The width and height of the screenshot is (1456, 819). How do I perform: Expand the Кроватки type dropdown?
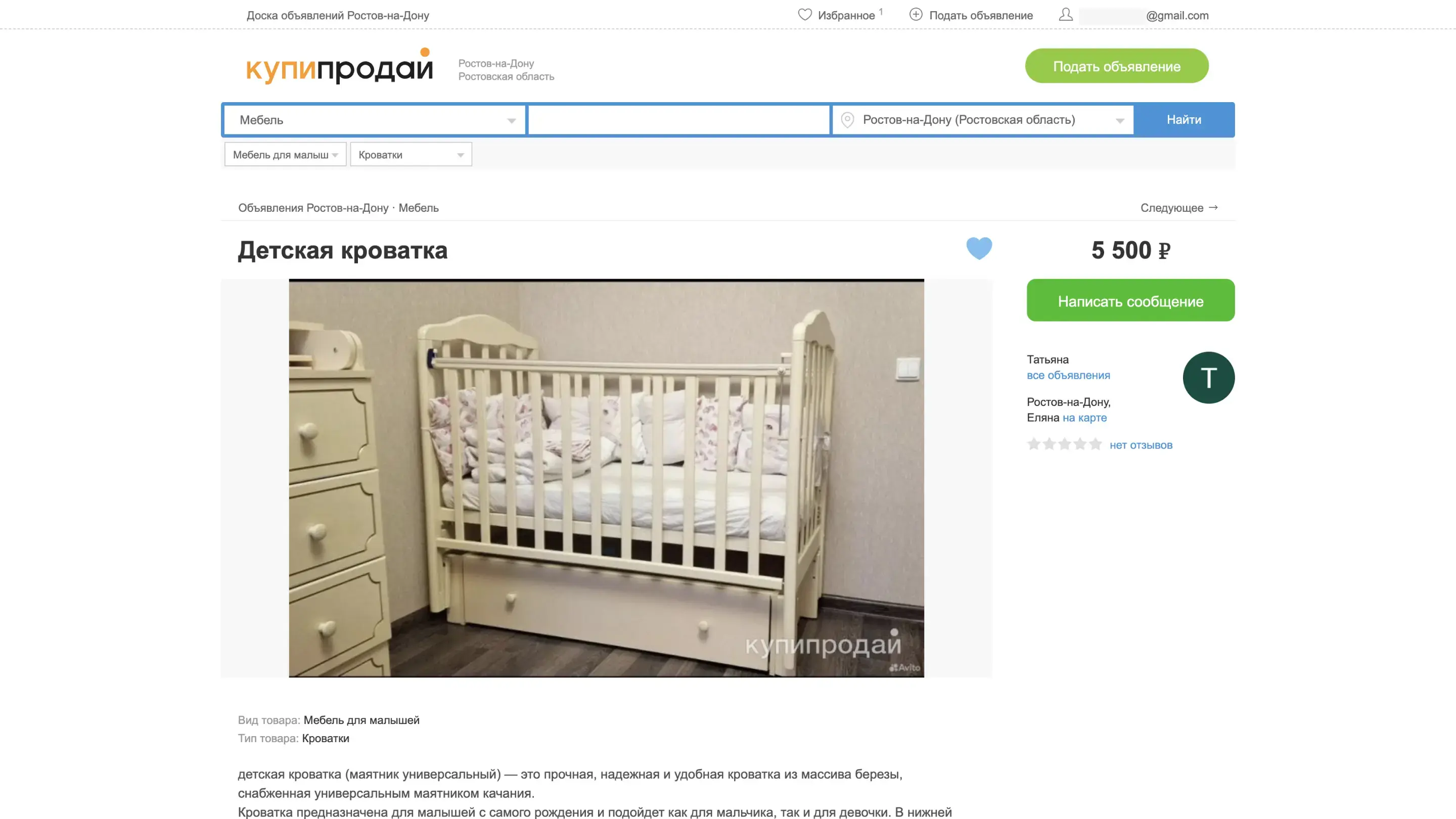(411, 154)
